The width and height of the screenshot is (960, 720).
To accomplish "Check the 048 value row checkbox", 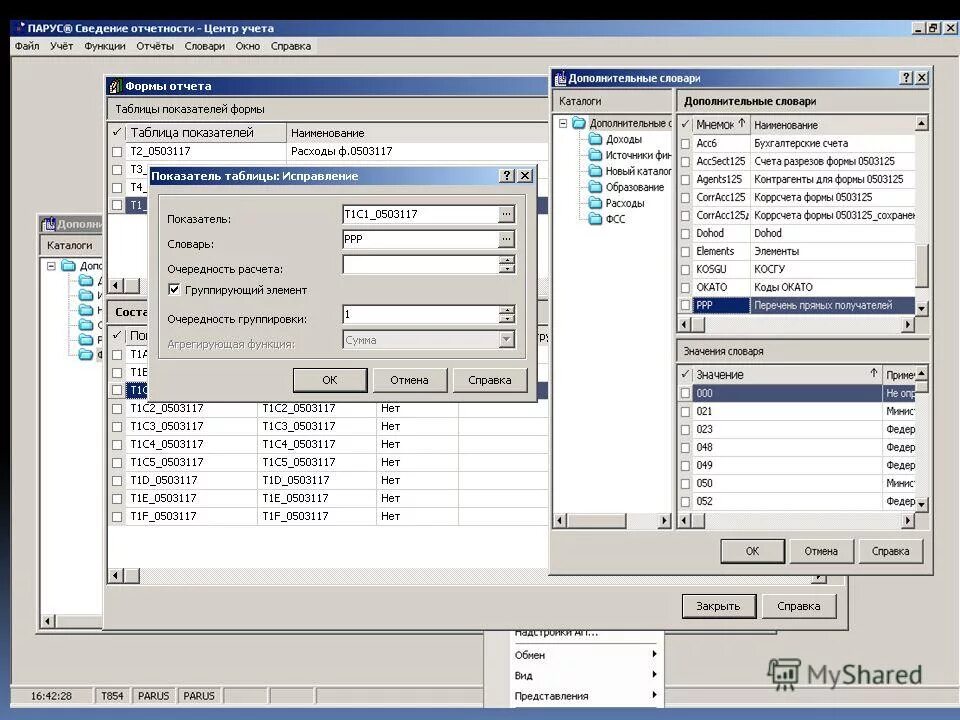I will (686, 448).
